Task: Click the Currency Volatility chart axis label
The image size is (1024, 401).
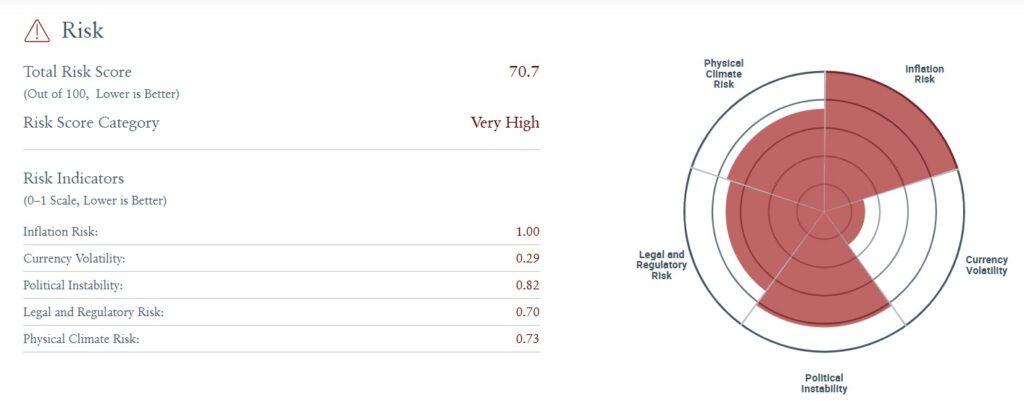Action: pos(986,265)
